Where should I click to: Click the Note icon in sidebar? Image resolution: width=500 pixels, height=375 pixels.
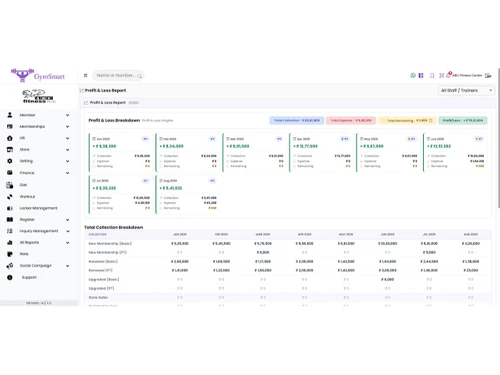point(10,254)
